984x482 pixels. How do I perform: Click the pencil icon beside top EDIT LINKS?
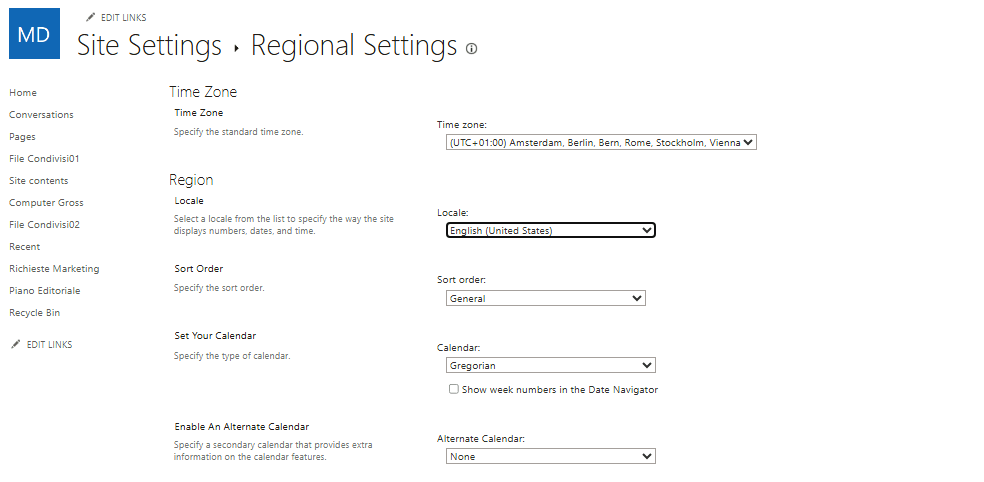pos(91,17)
